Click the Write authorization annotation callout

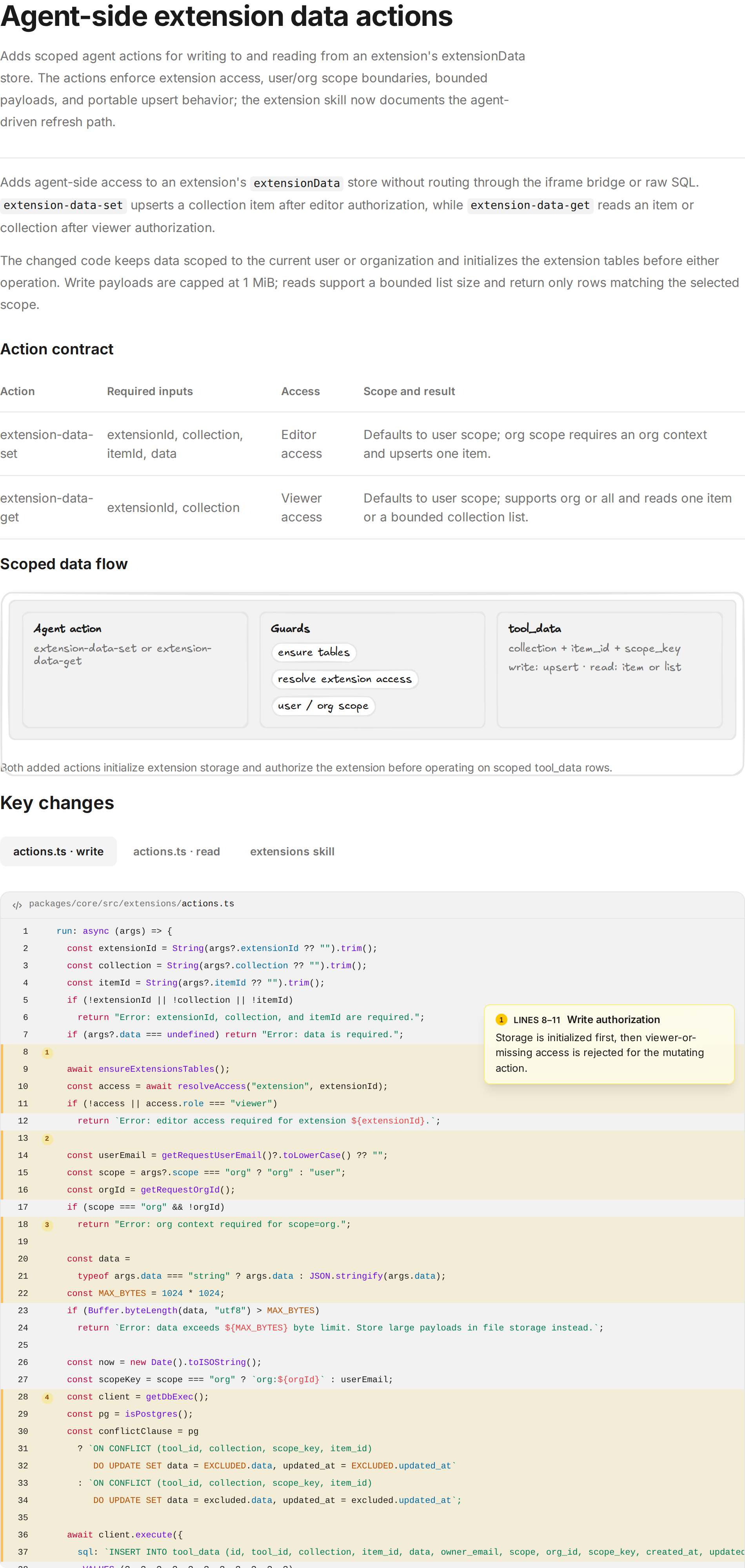pyautogui.click(x=609, y=1044)
